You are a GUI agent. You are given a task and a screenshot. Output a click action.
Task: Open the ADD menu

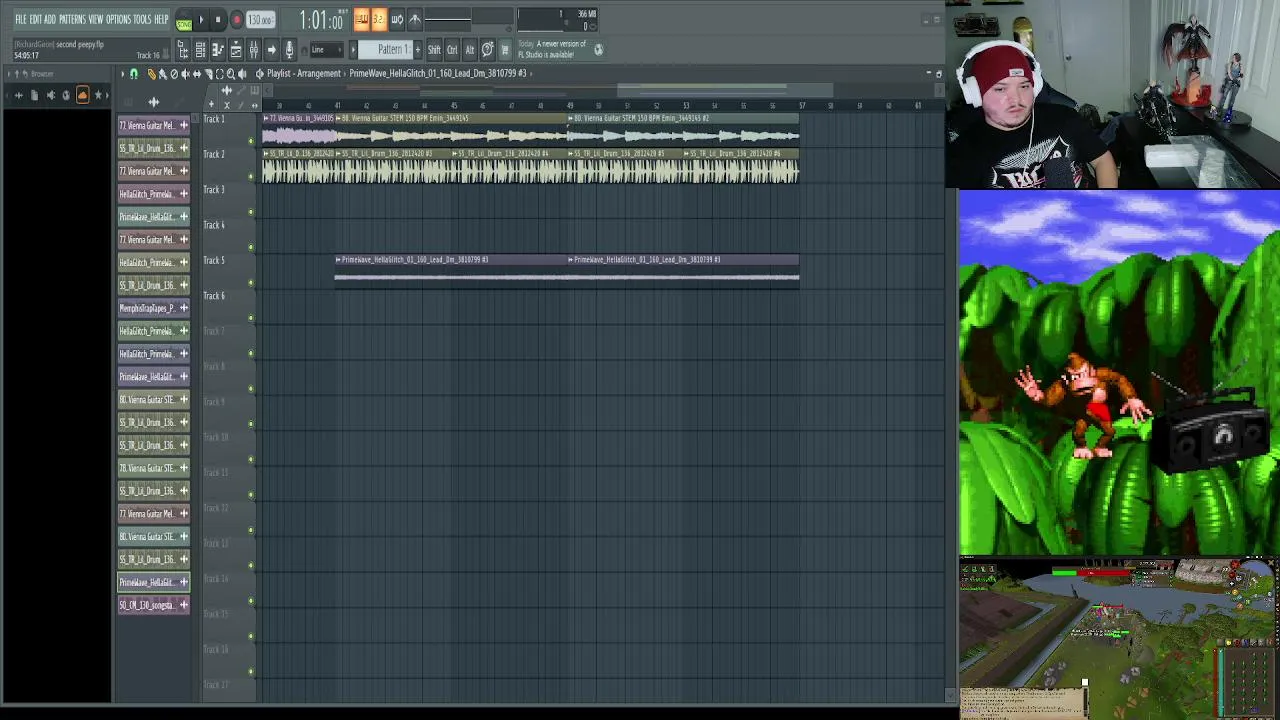[50, 19]
